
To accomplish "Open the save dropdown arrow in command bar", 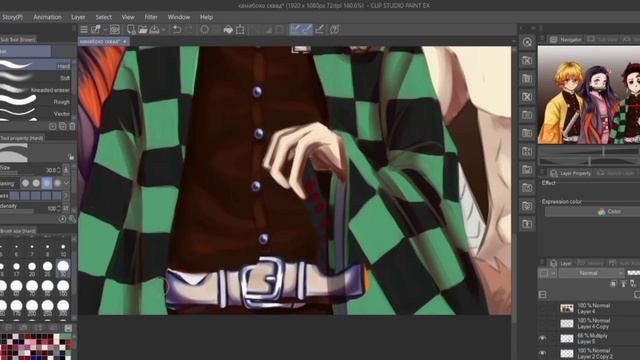I will point(164,30).
